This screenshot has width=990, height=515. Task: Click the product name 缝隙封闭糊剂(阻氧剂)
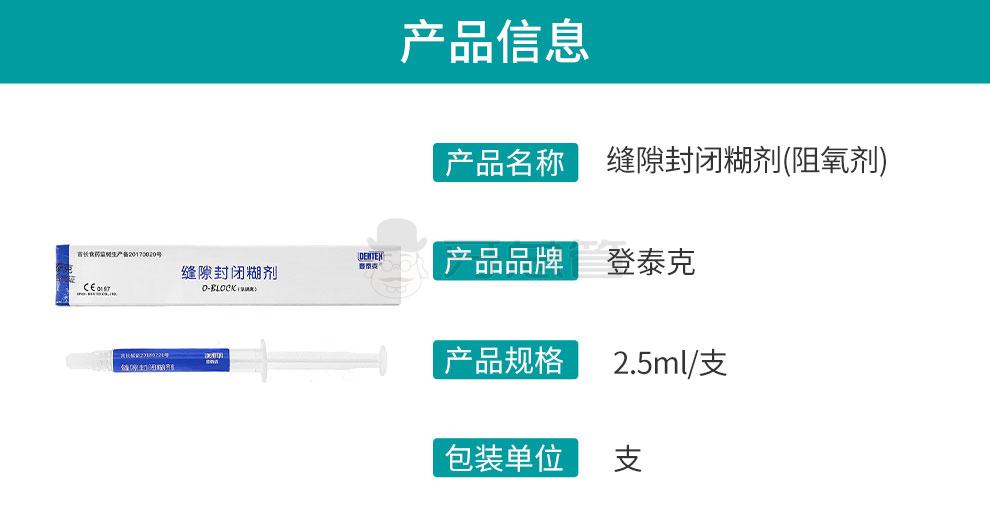pos(747,160)
